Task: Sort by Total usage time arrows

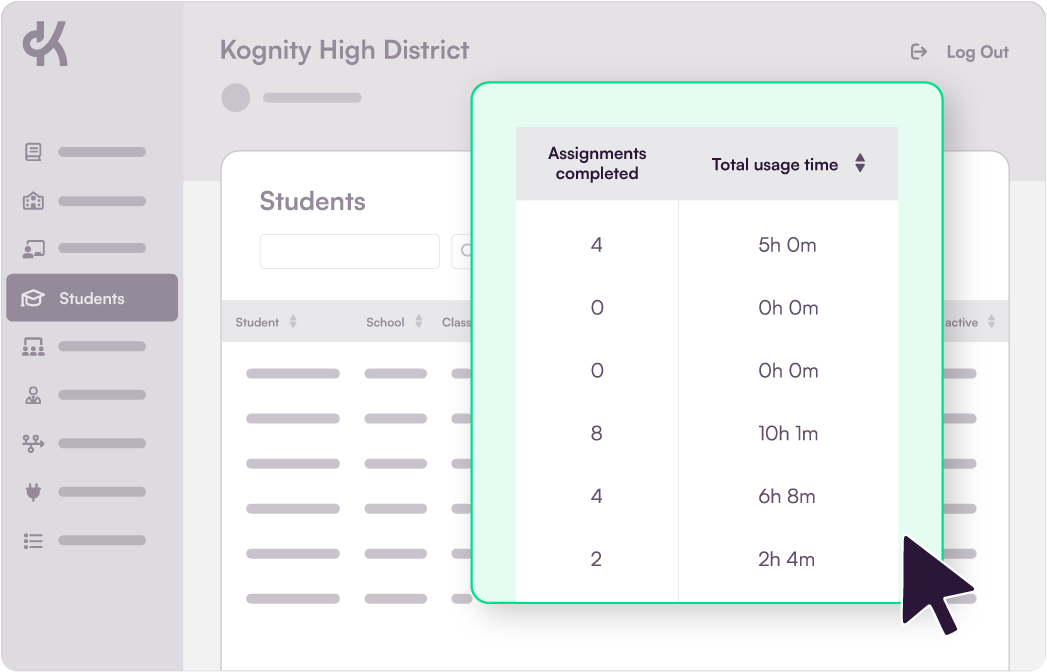Action: click(860, 164)
